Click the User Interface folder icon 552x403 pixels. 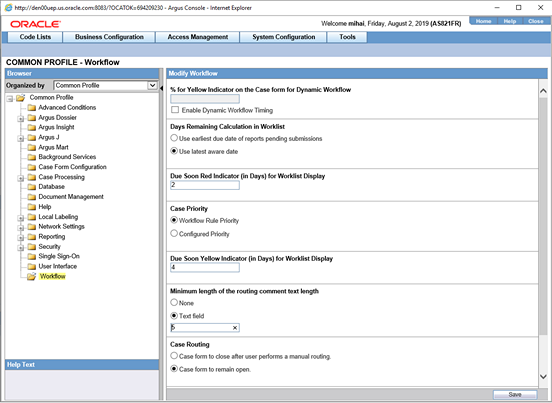tap(32, 266)
